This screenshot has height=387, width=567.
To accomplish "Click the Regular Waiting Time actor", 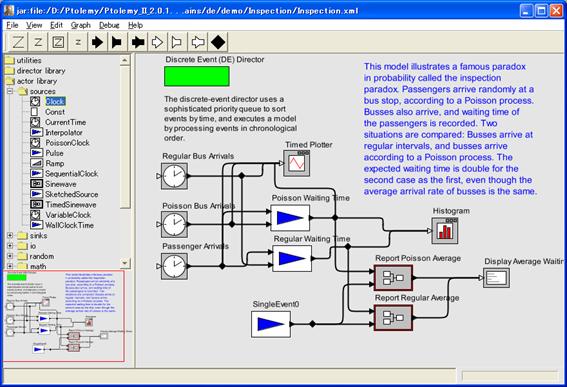I will pos(292,259).
